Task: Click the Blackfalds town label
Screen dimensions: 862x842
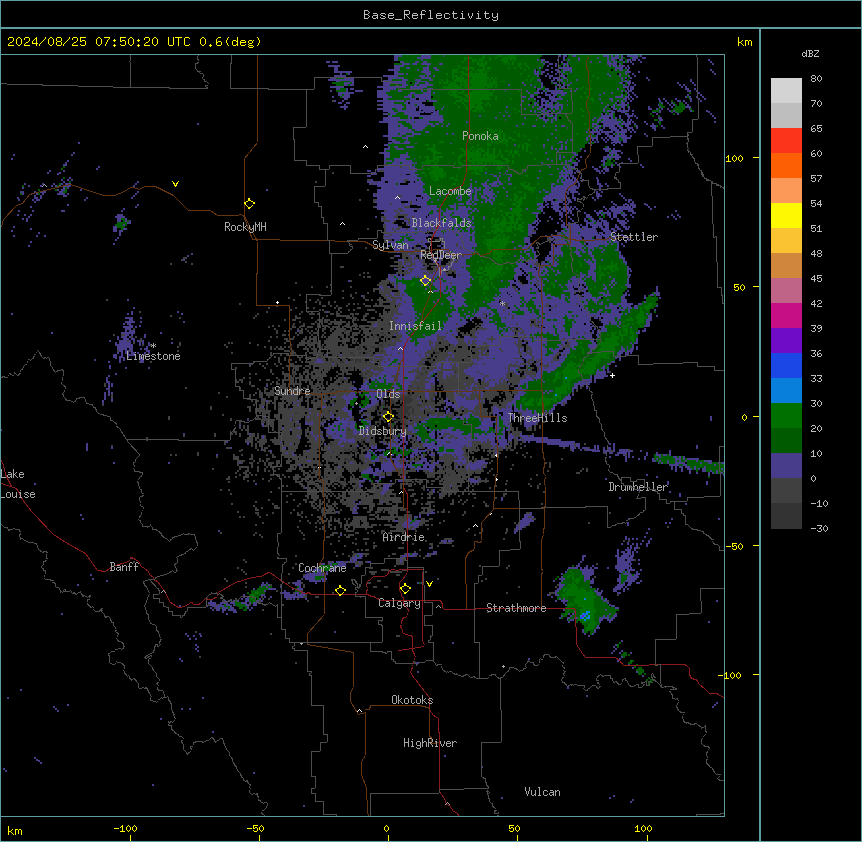Action: (x=441, y=223)
